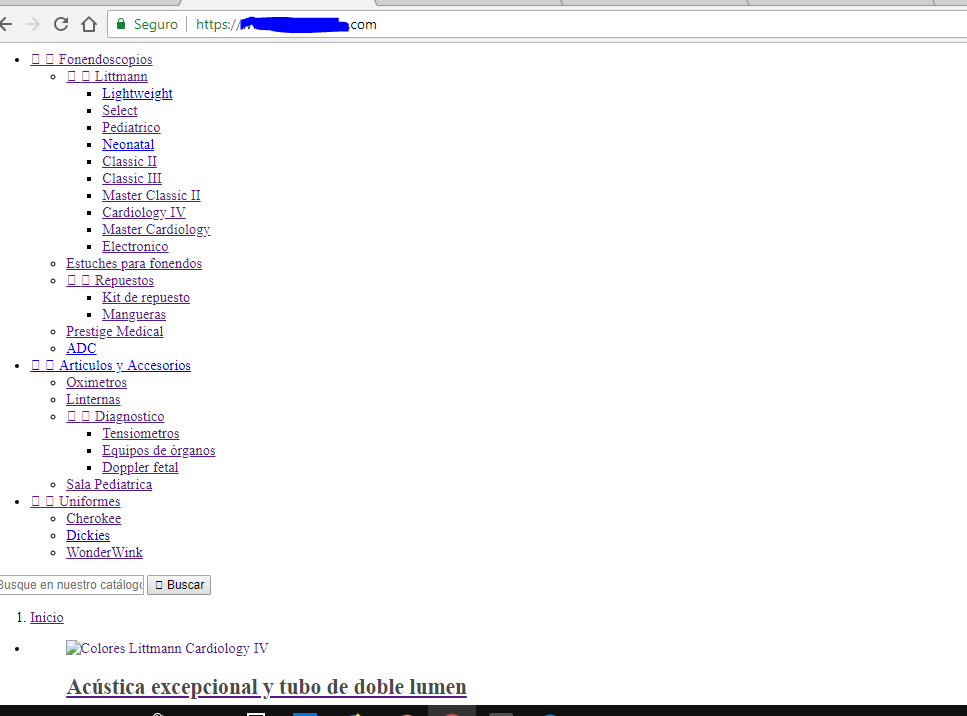Open the Linternas link
The height and width of the screenshot is (716, 967).
pyautogui.click(x=93, y=399)
